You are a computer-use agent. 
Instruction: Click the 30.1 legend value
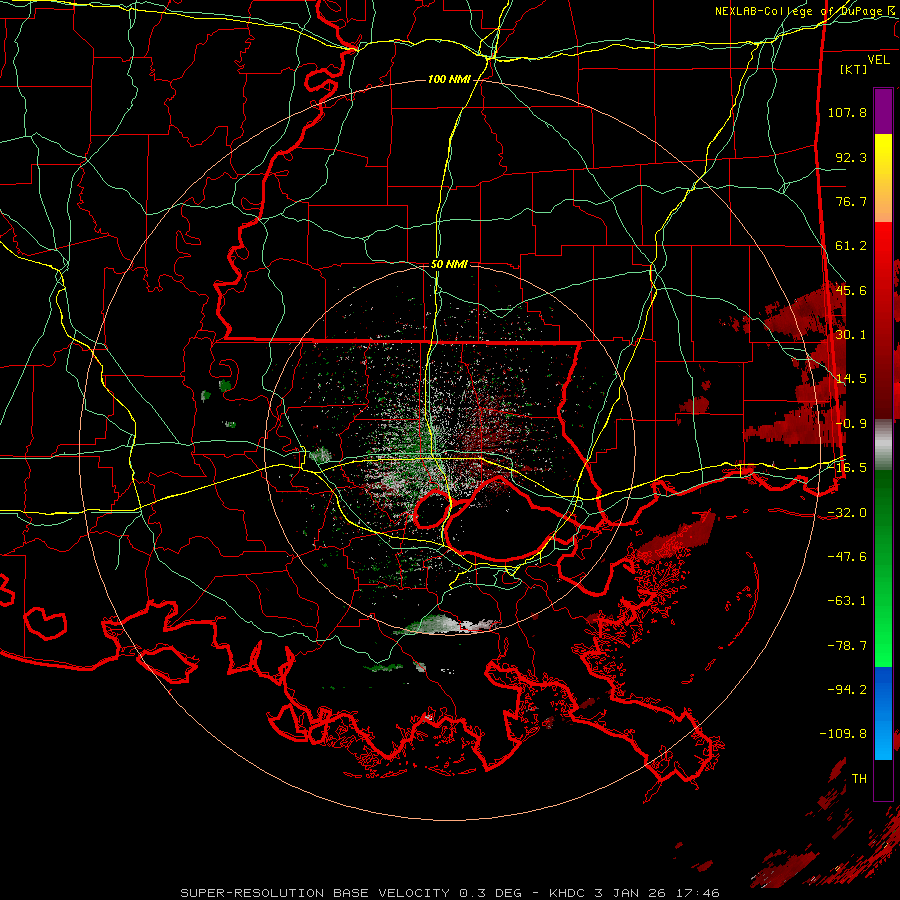point(851,335)
